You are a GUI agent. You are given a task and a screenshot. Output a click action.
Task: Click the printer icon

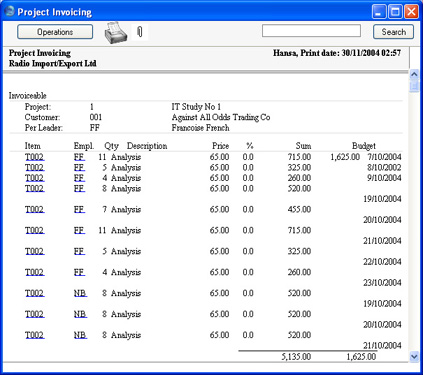click(x=116, y=33)
